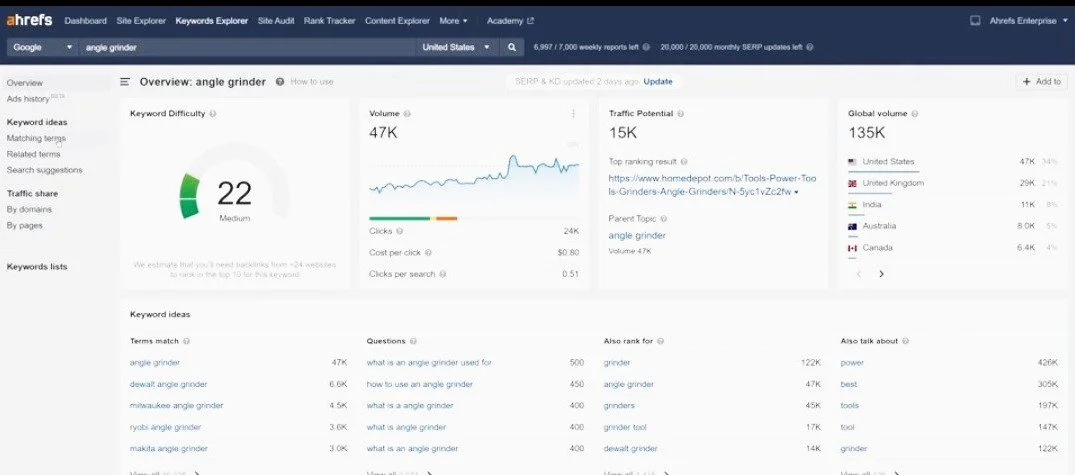Open the homedepot.com top ranking result link
The height and width of the screenshot is (475, 1075).
click(x=712, y=185)
